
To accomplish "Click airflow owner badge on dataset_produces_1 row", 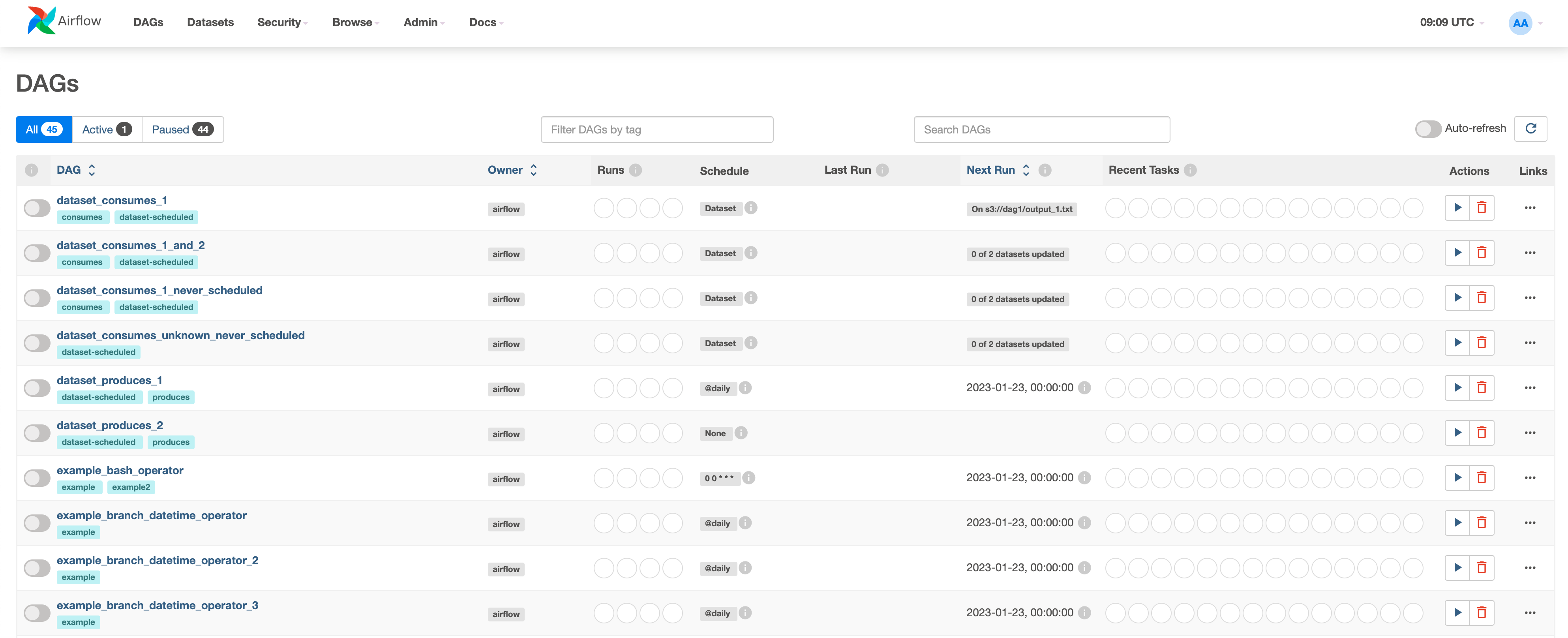I will tap(506, 390).
